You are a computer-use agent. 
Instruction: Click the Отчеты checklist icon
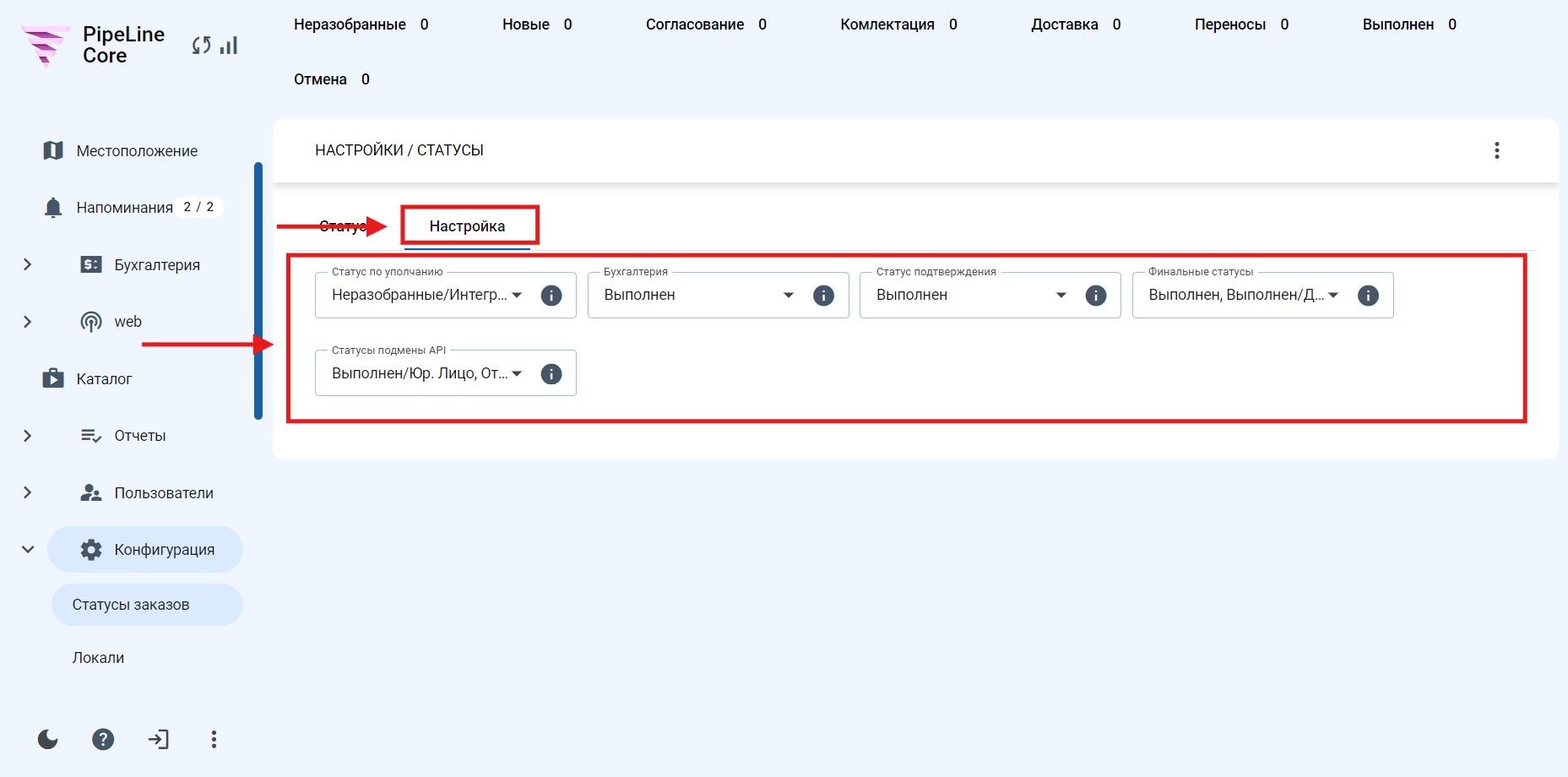91,436
